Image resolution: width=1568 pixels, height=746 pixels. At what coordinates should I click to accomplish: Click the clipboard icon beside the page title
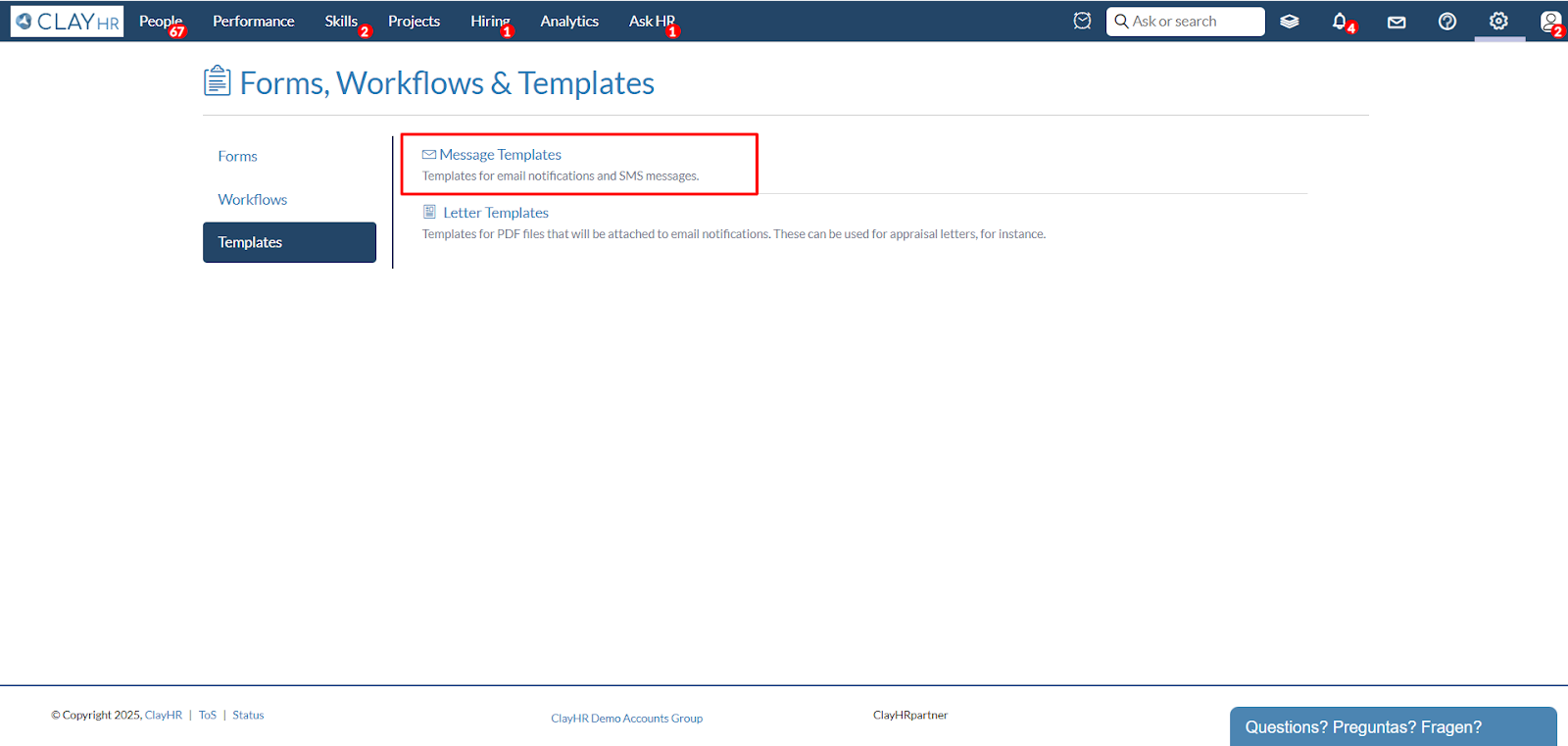point(217,81)
